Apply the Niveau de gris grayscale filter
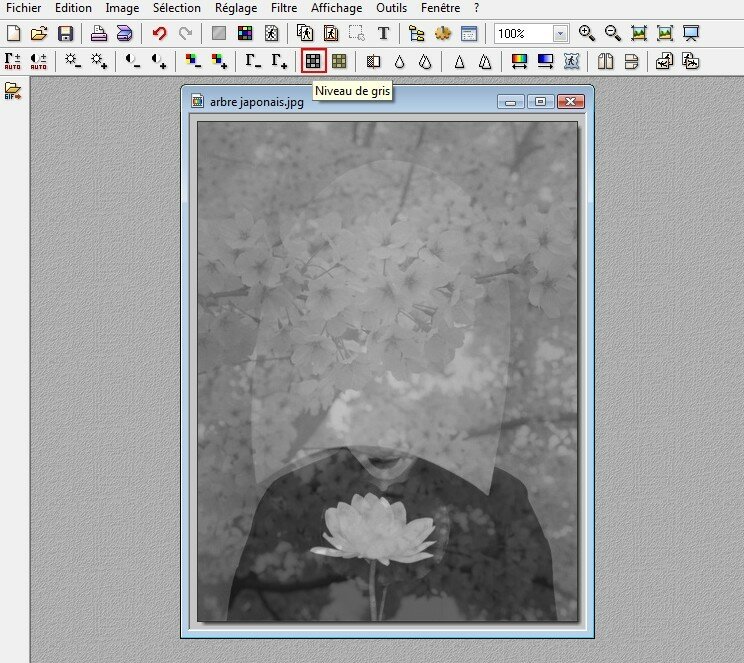Viewport: 744px width, 663px height. [313, 61]
